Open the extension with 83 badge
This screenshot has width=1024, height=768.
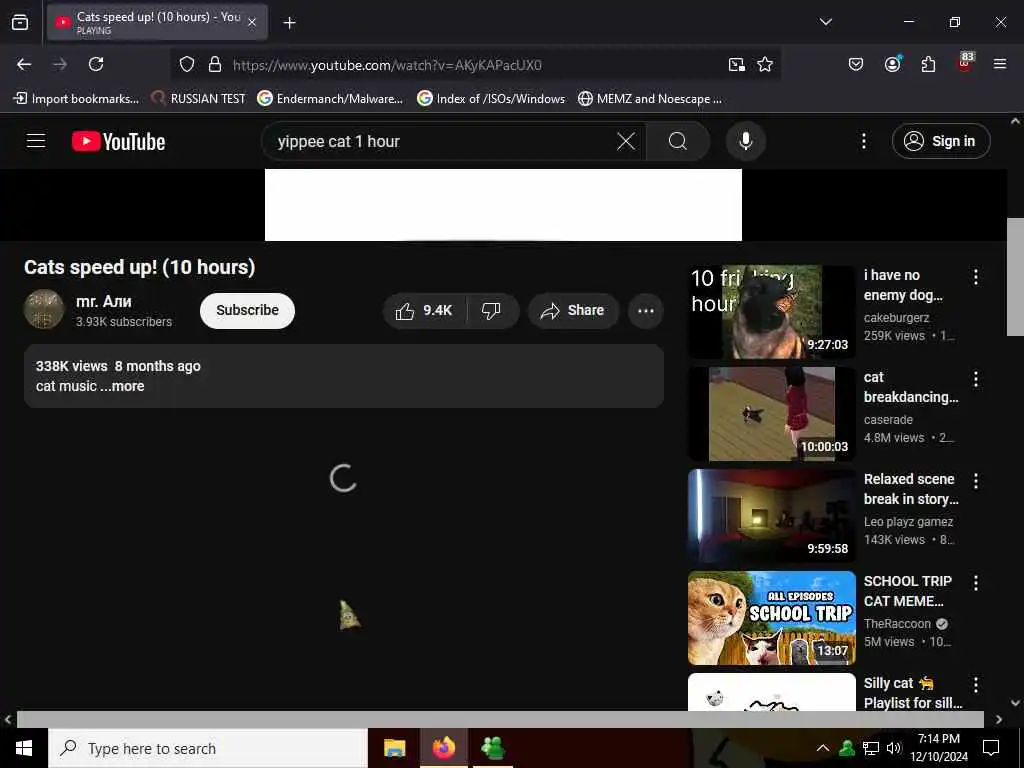point(965,63)
